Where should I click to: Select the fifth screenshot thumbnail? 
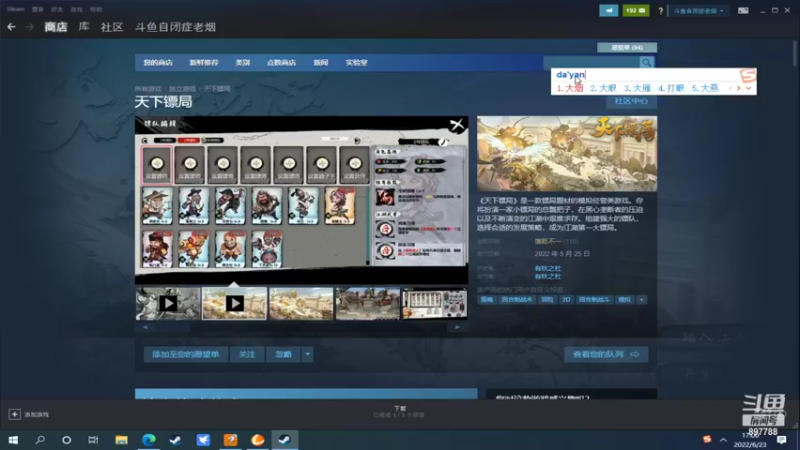point(434,304)
